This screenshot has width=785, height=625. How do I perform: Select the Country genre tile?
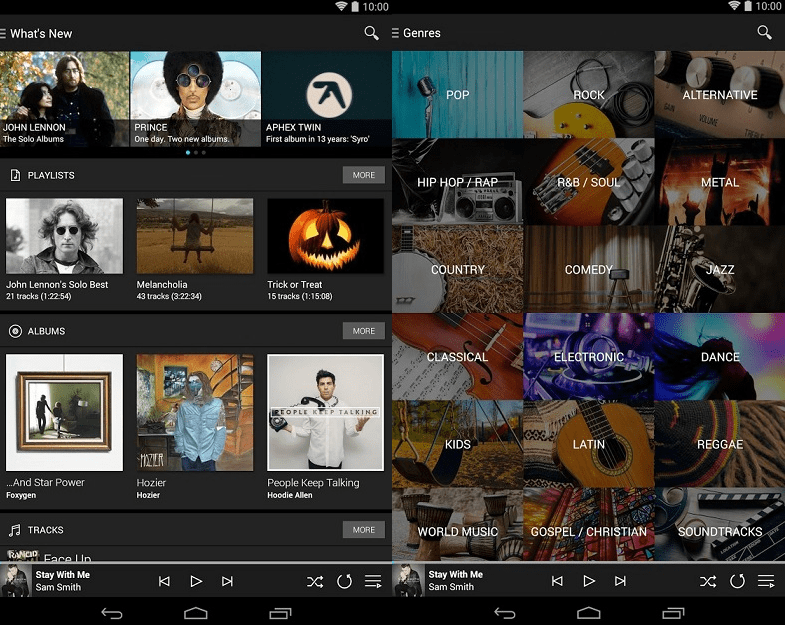(458, 269)
